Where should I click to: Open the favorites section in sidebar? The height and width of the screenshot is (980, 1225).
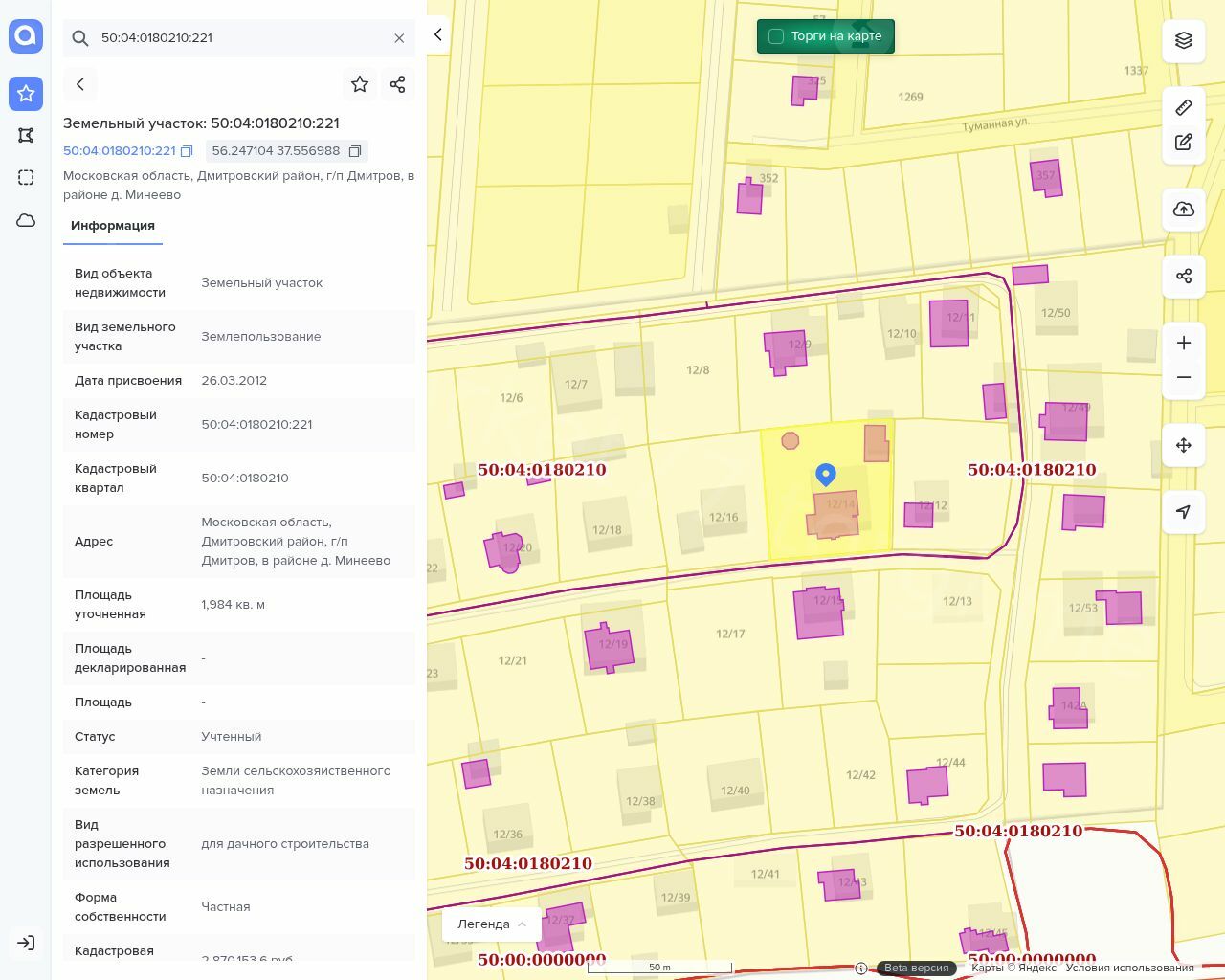(26, 93)
